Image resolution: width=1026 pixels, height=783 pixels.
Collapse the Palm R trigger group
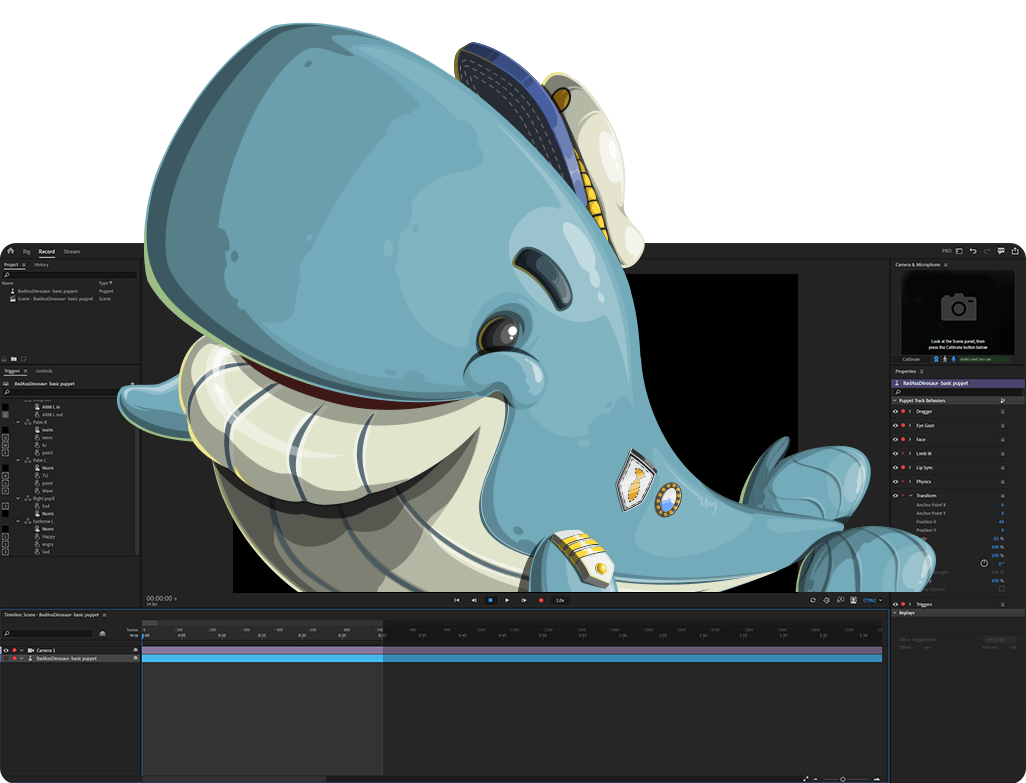click(19, 422)
